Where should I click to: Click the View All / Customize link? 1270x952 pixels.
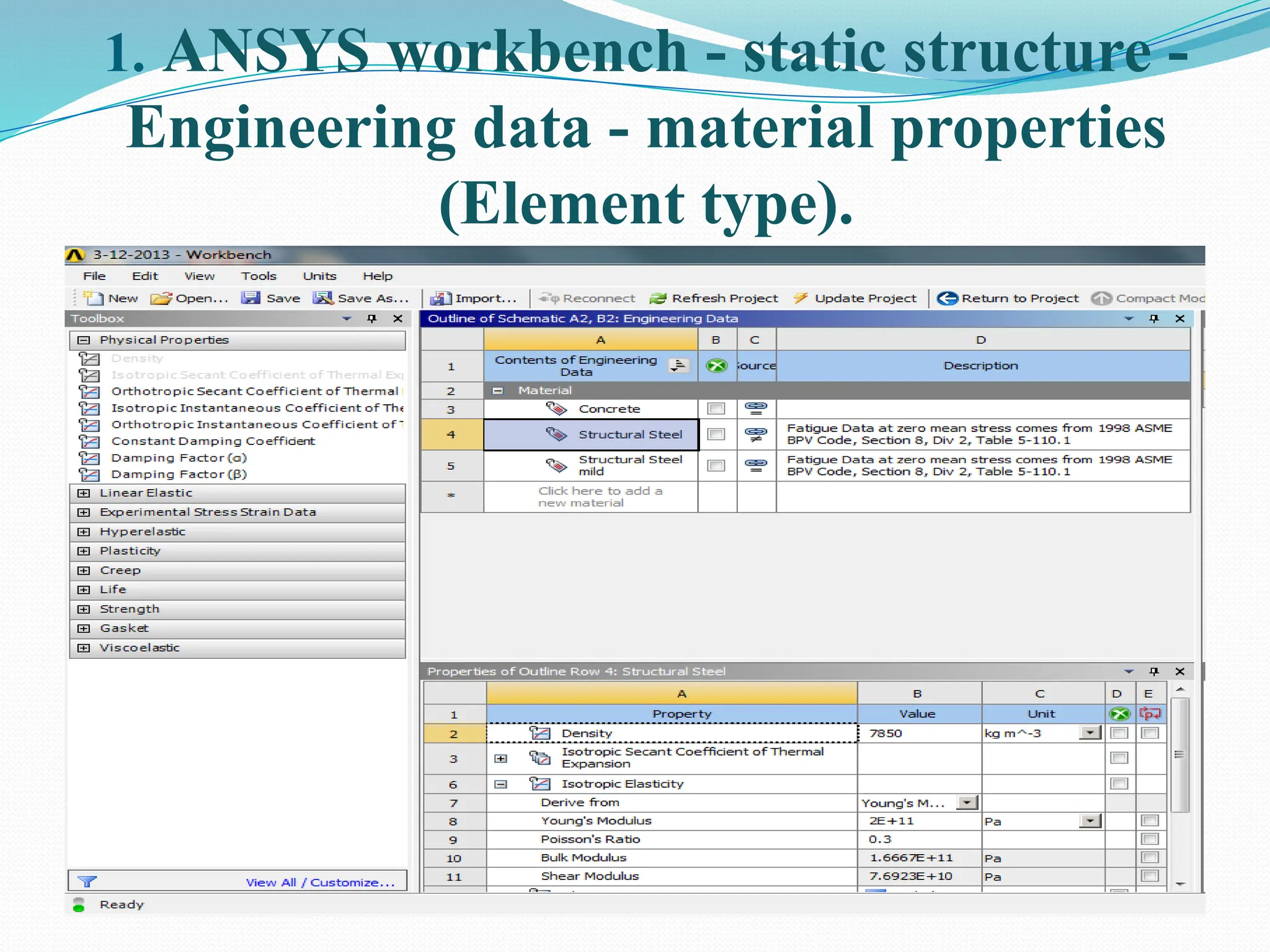[320, 882]
